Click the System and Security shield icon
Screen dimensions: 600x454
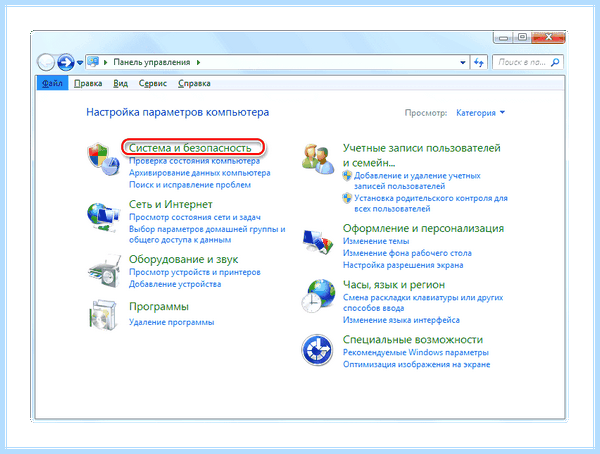103,159
